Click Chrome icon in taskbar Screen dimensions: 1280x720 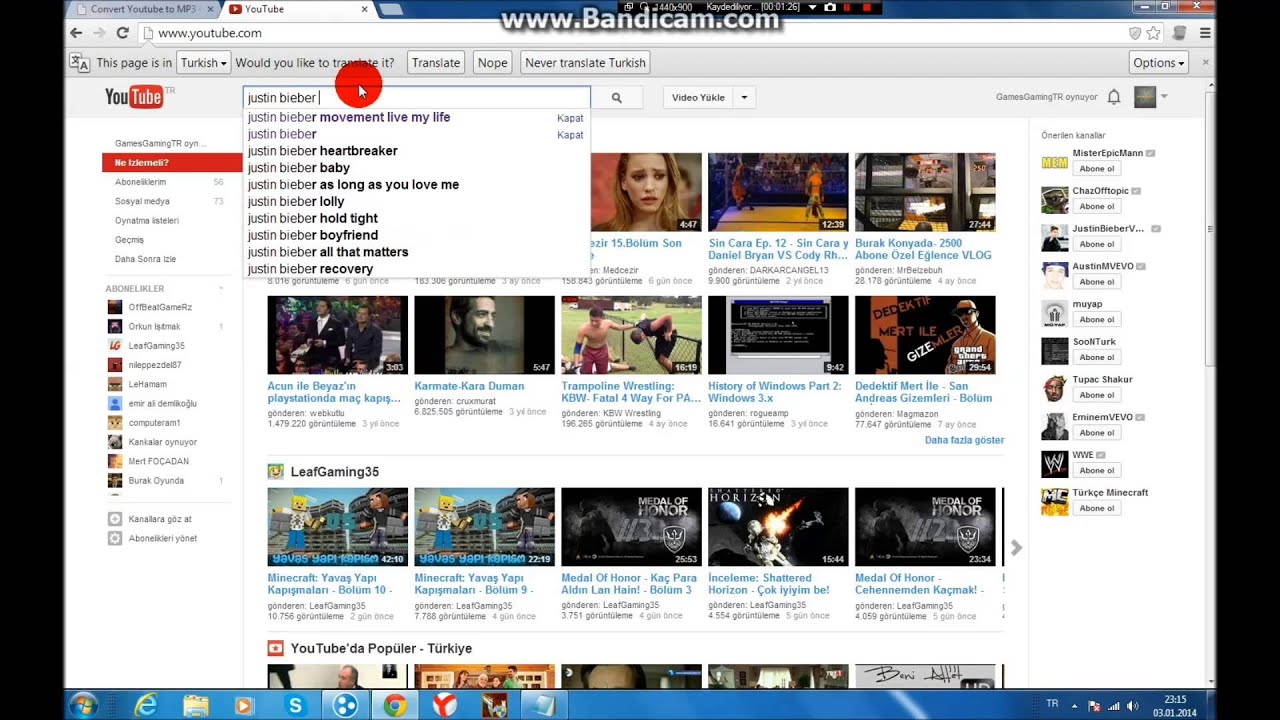point(395,705)
